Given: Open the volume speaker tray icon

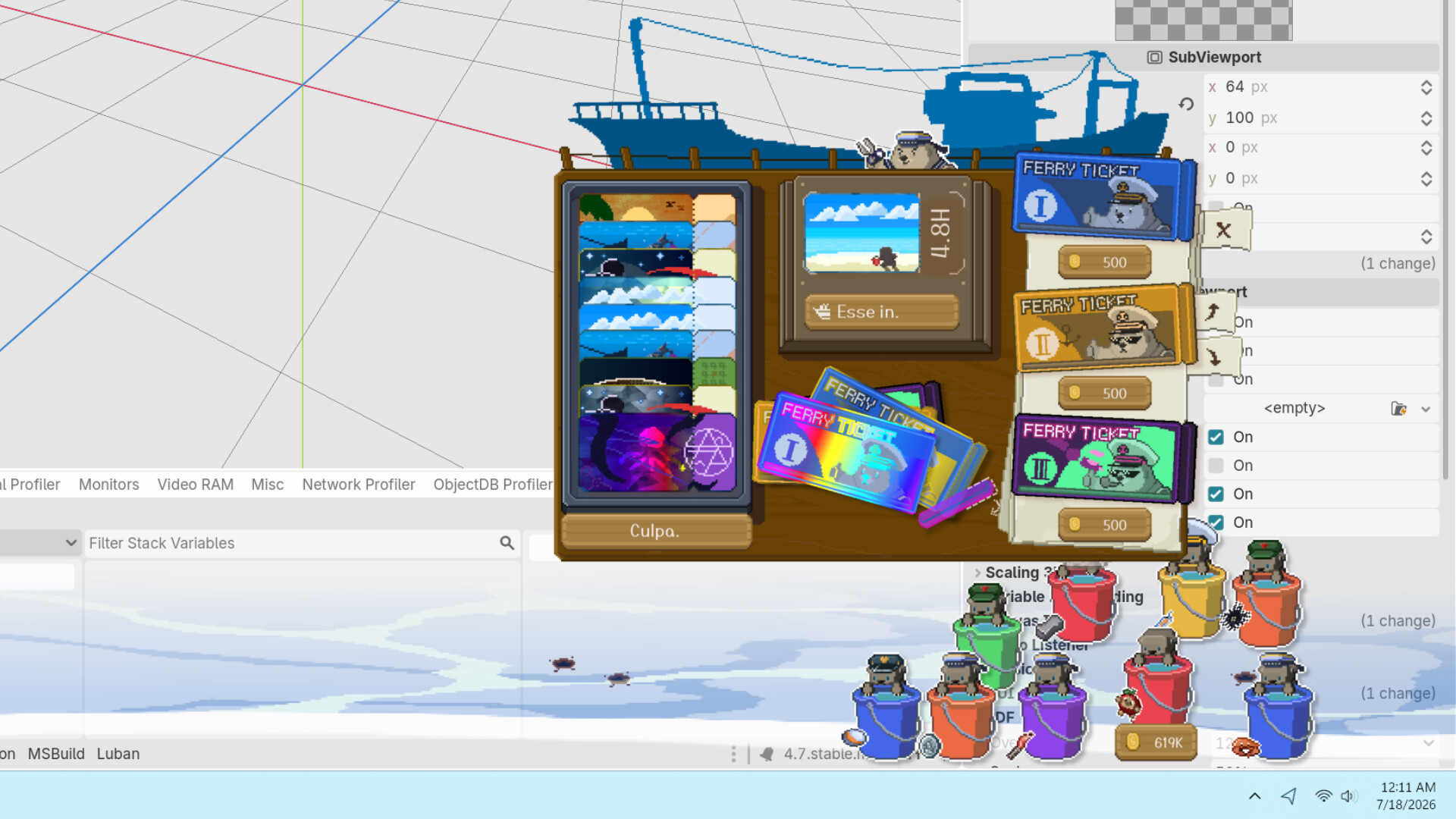Looking at the screenshot, I should [1348, 795].
